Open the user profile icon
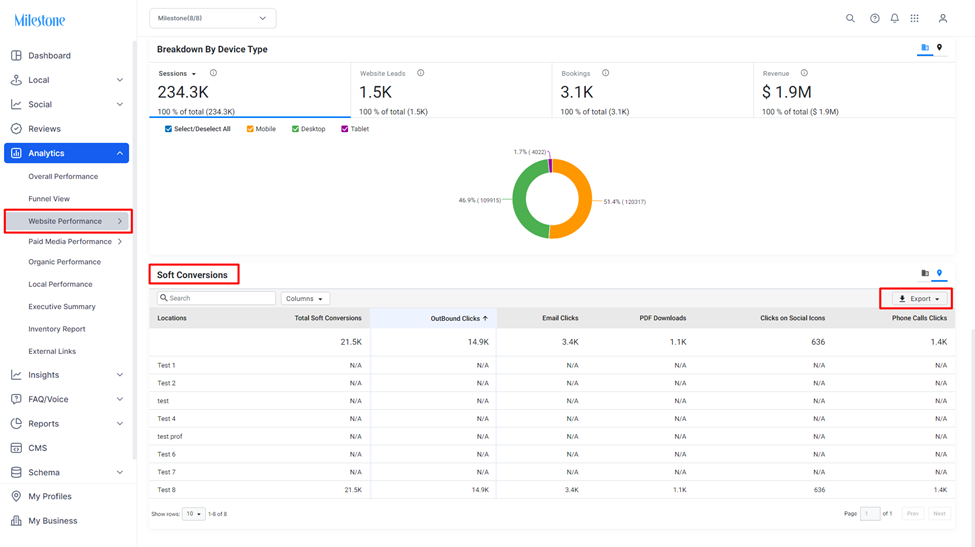The width and height of the screenshot is (975, 547). click(943, 19)
